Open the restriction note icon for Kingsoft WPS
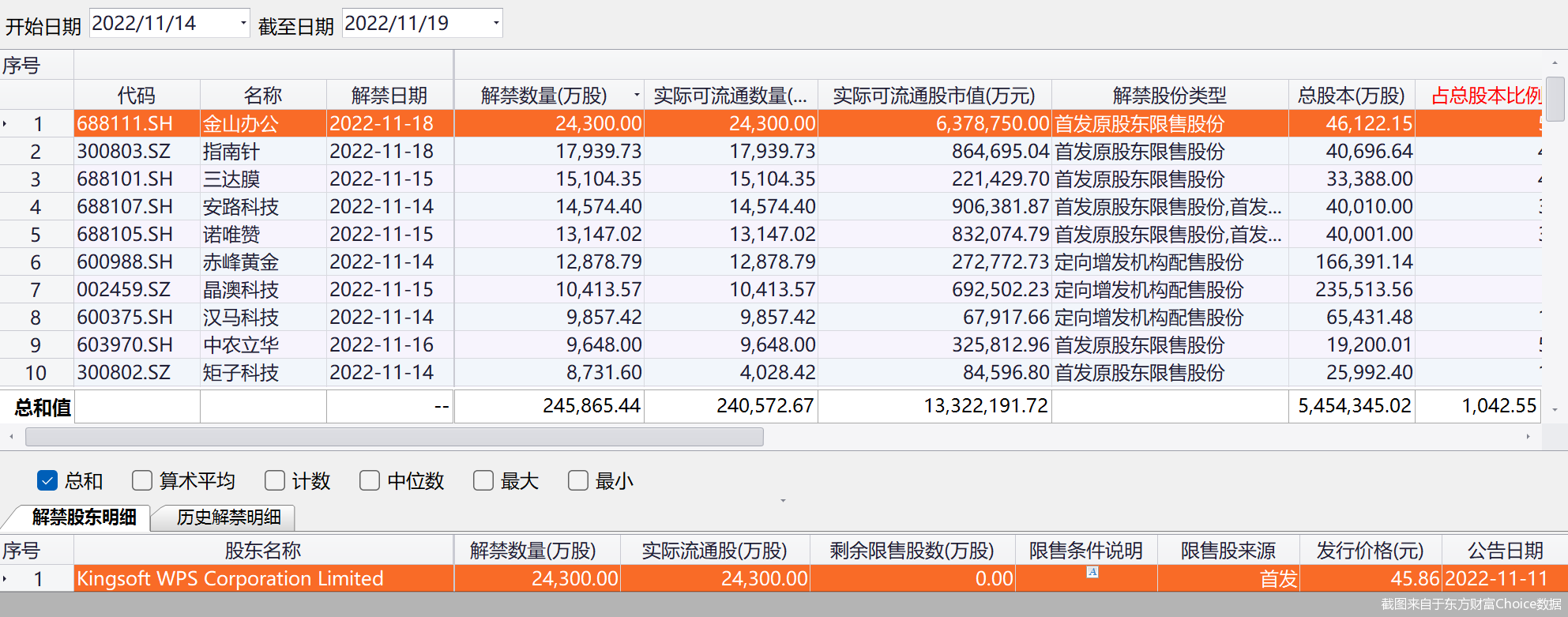This screenshot has height=617, width=1568. coord(1092,572)
